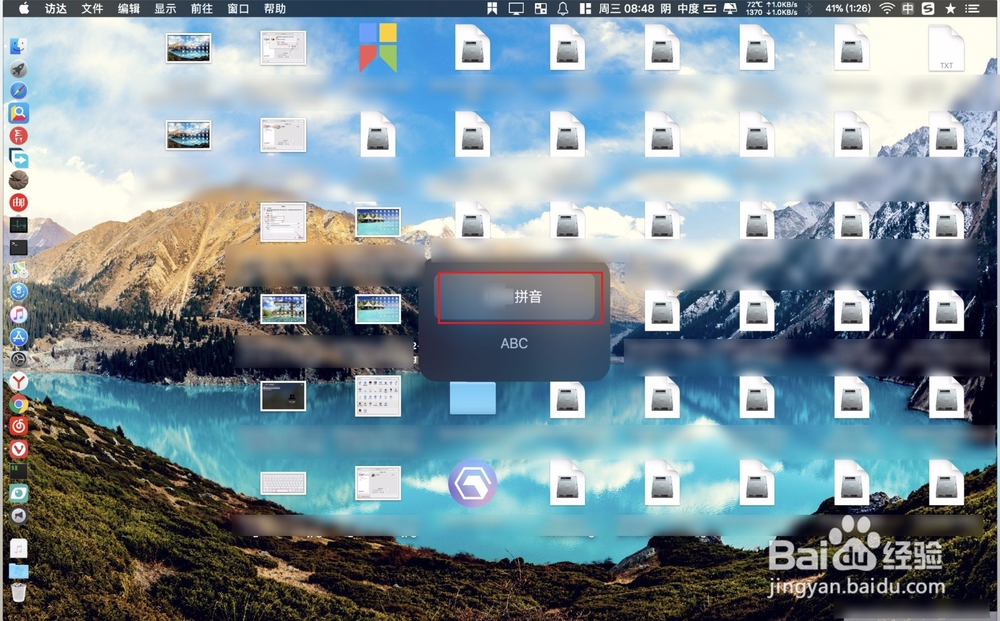This screenshot has height=621, width=1000.
Task: Open Launchpad rocket icon in the Dock
Action: [20, 68]
